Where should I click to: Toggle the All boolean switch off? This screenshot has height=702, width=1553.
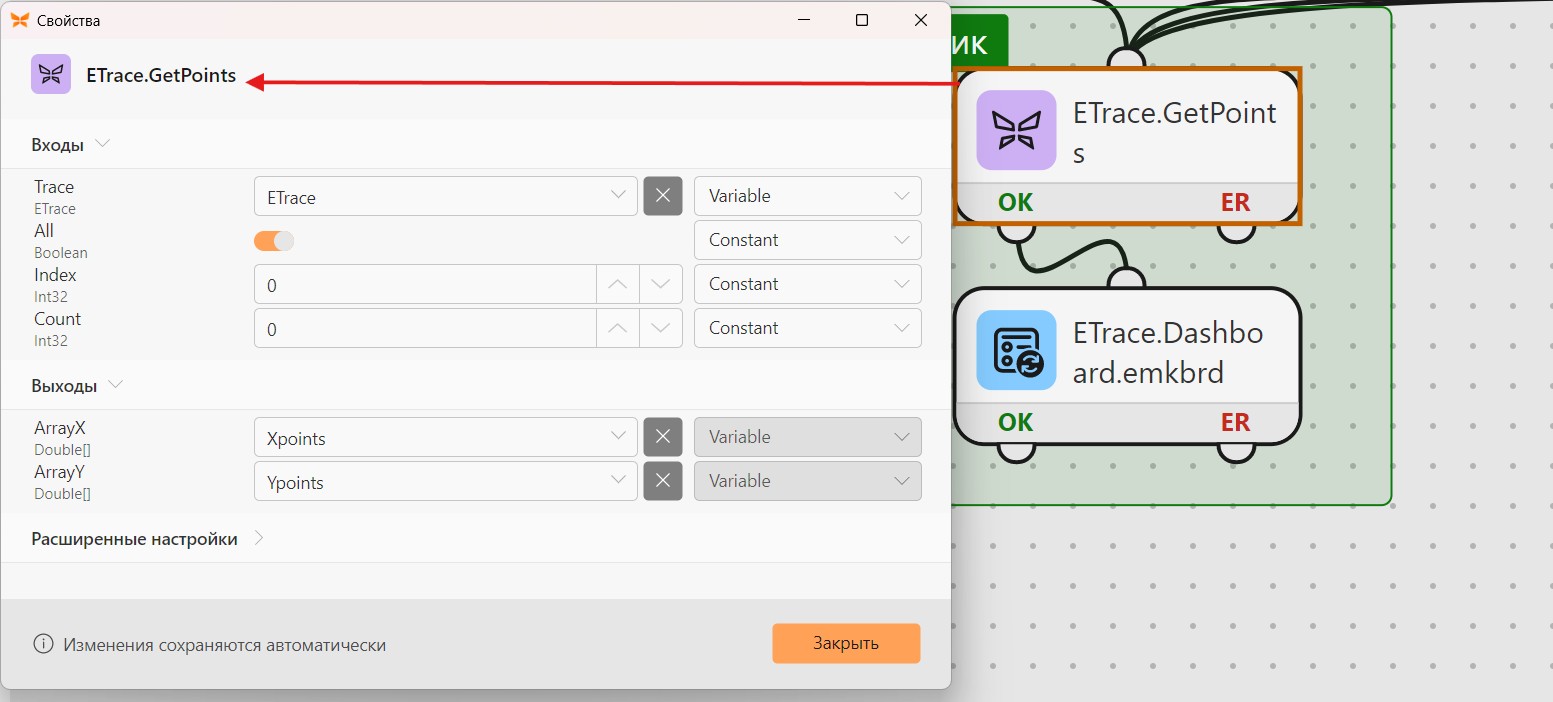(274, 241)
